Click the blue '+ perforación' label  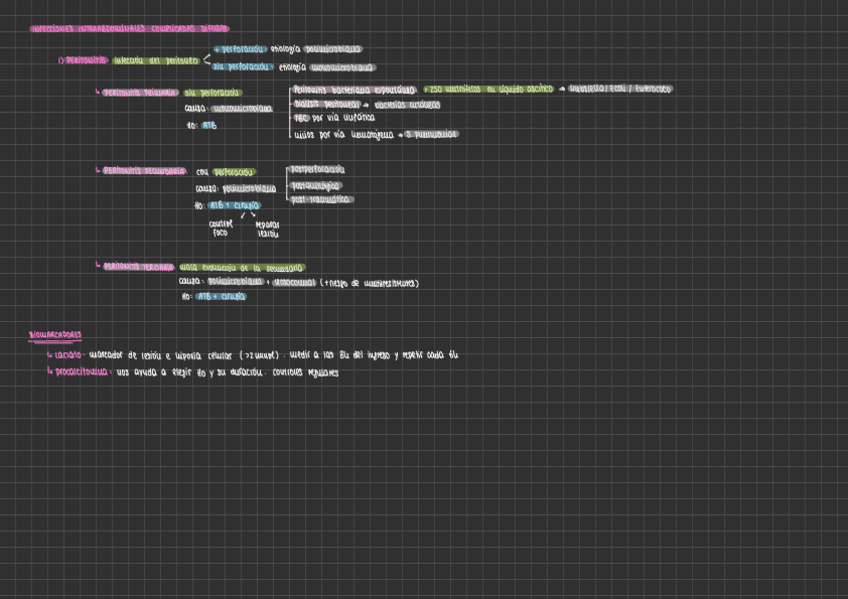pos(240,49)
